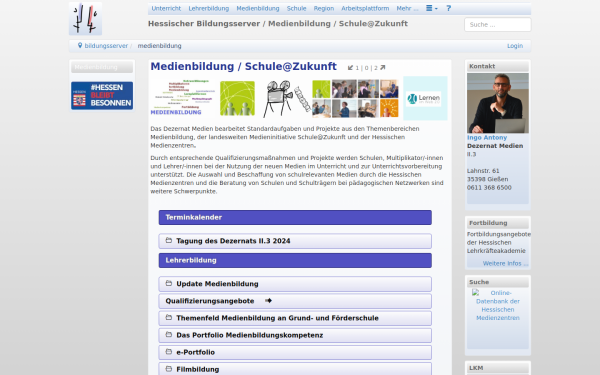Screen dimensions: 600x375
Task: Click the Suche box header
Action: click(498, 282)
